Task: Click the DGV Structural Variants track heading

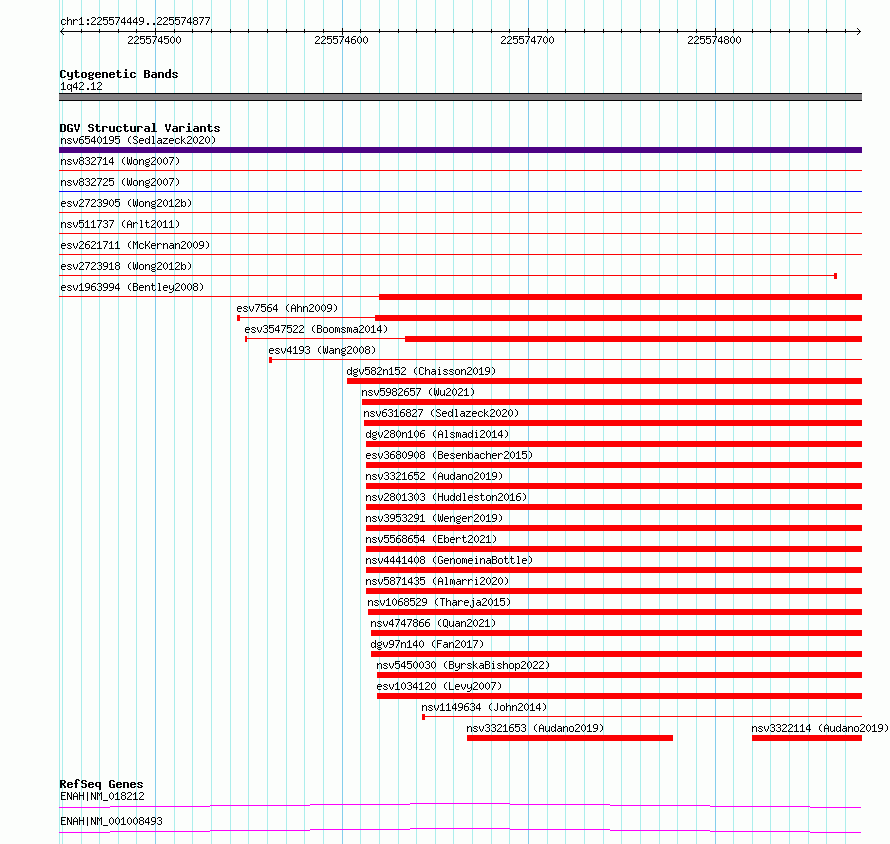Action: point(140,128)
